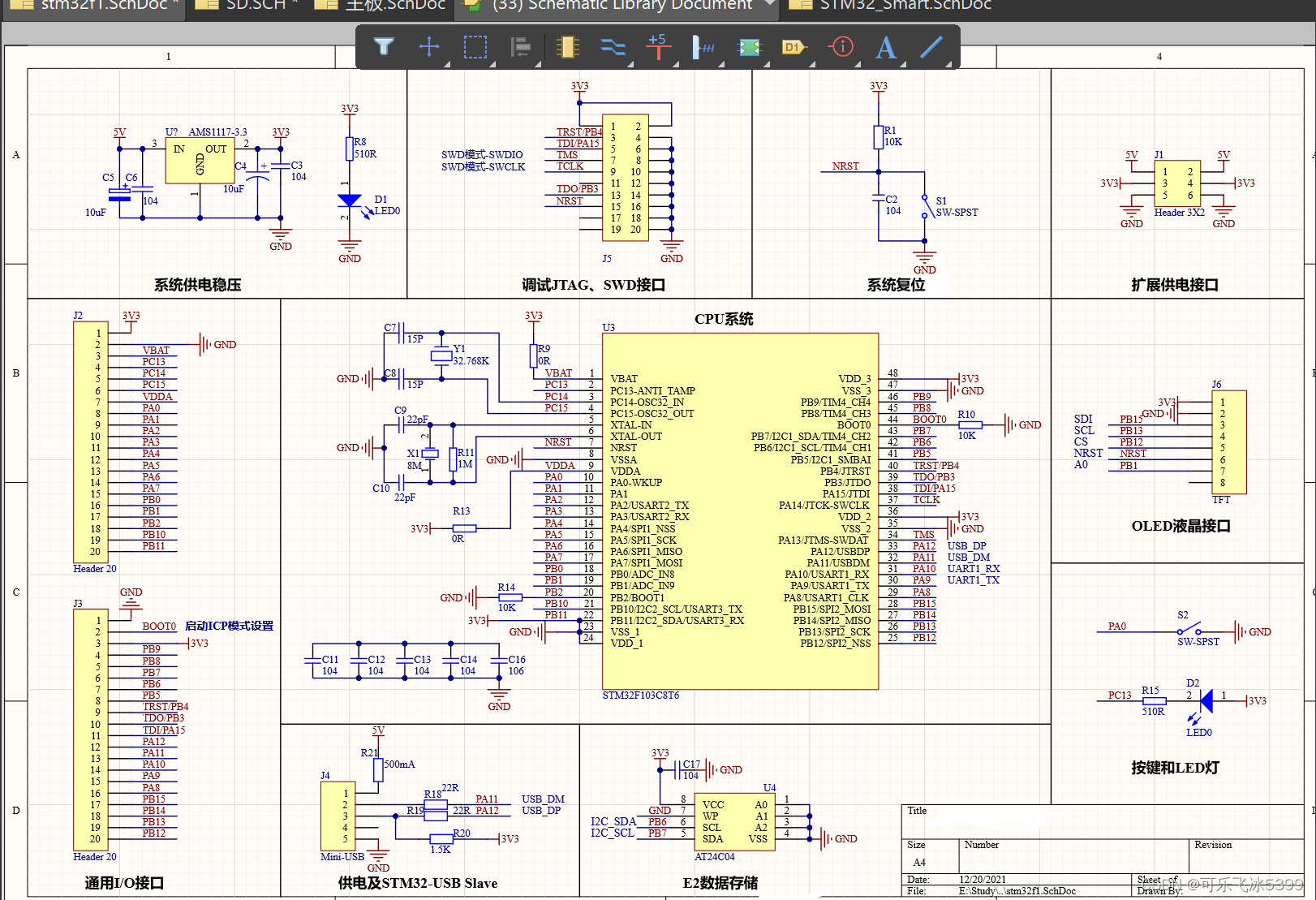Go to the STM32_Smart.SchDoc tab
The height and width of the screenshot is (900, 1316).
(904, 6)
